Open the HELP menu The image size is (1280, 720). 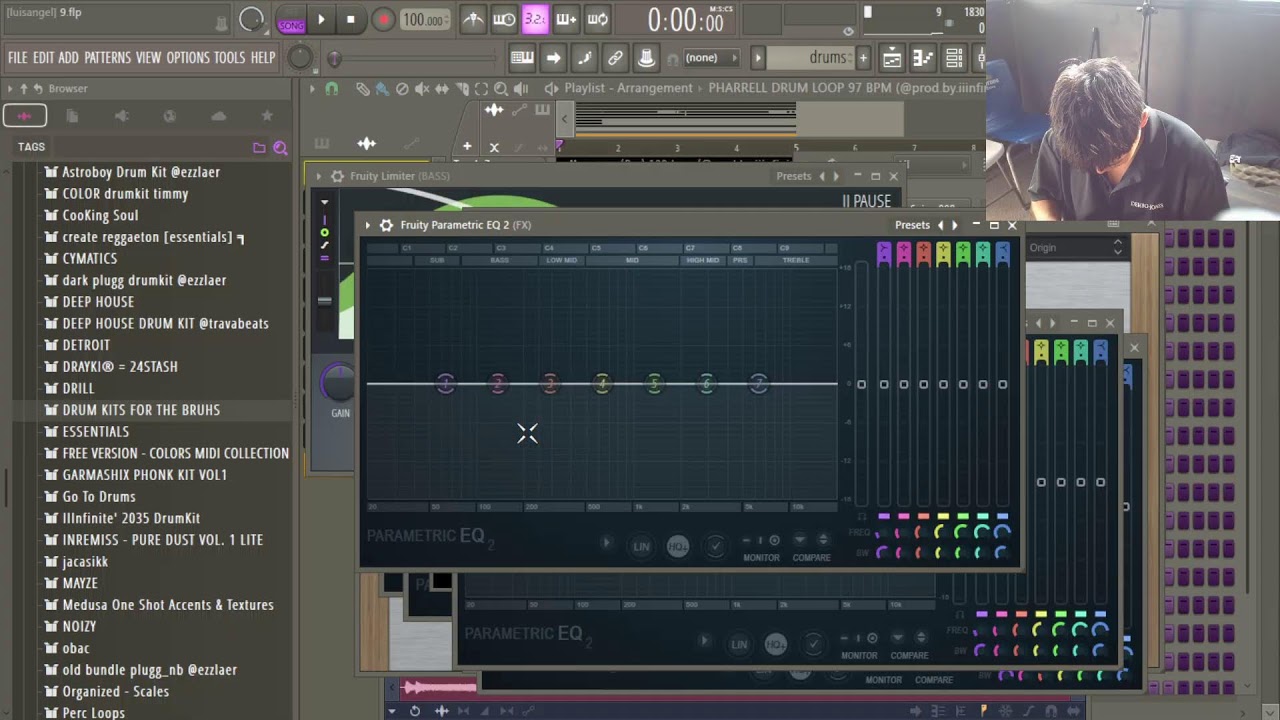click(x=263, y=58)
